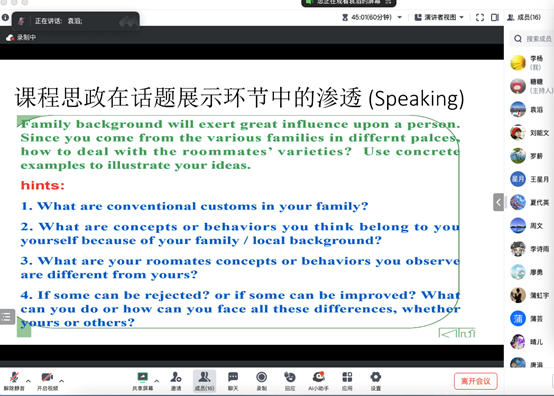Open the share screen (共享屏幕) tool
Viewport: 554px width, 396px height.
[142, 381]
